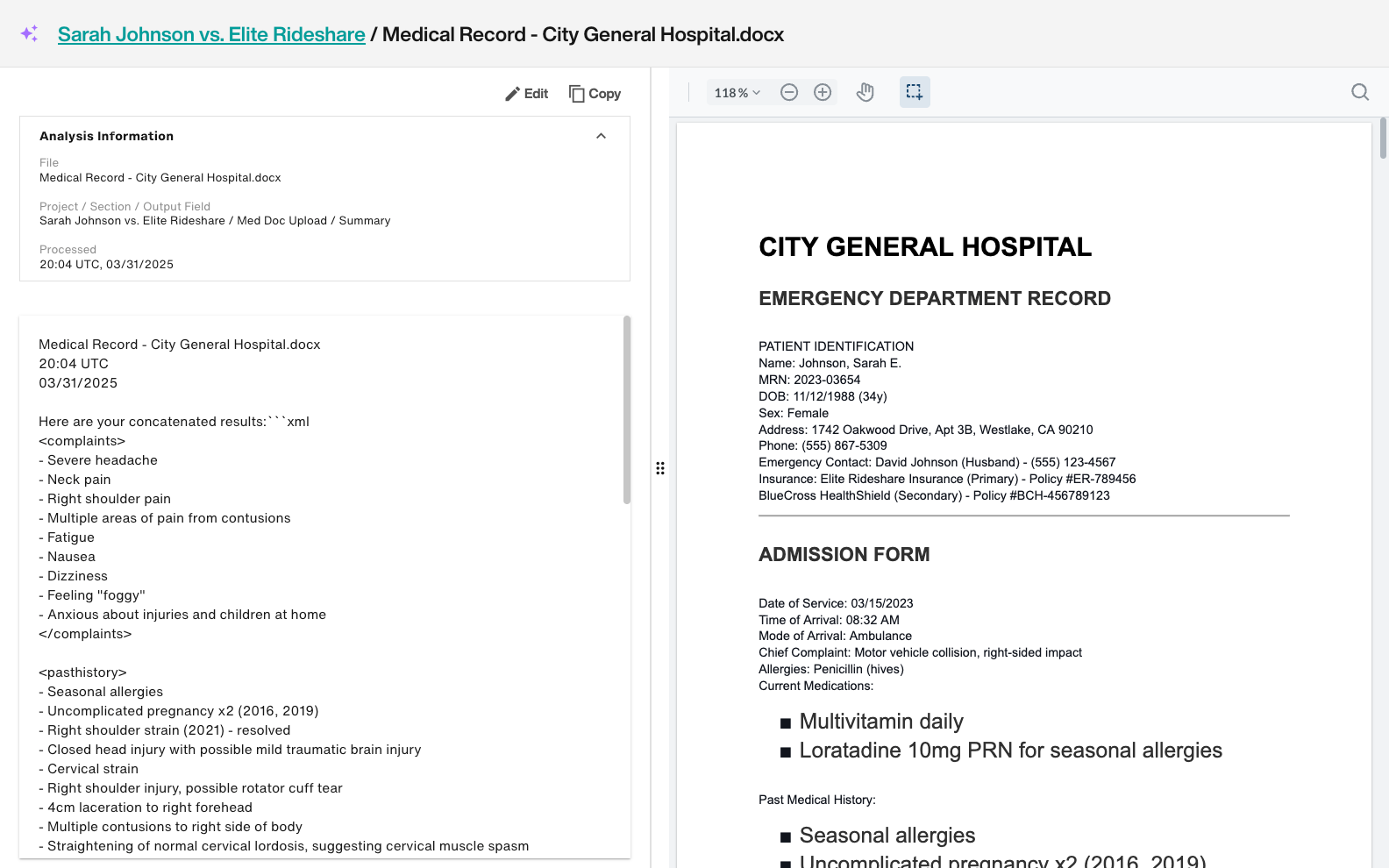Click the "Sarah Johnson vs. Elite Rideshare / Med Doc Upload / Summary" text
The image size is (1389, 868).
215,221
